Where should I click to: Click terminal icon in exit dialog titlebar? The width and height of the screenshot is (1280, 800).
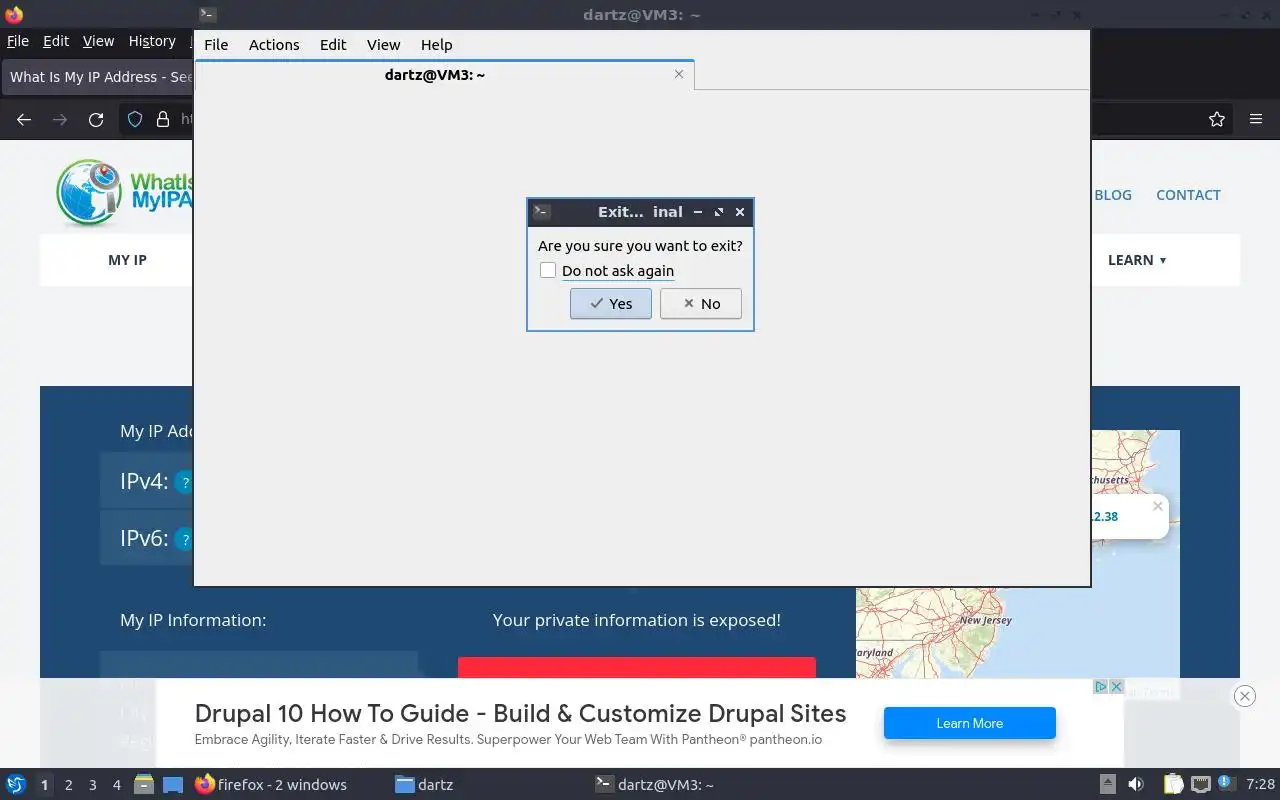[x=542, y=212]
